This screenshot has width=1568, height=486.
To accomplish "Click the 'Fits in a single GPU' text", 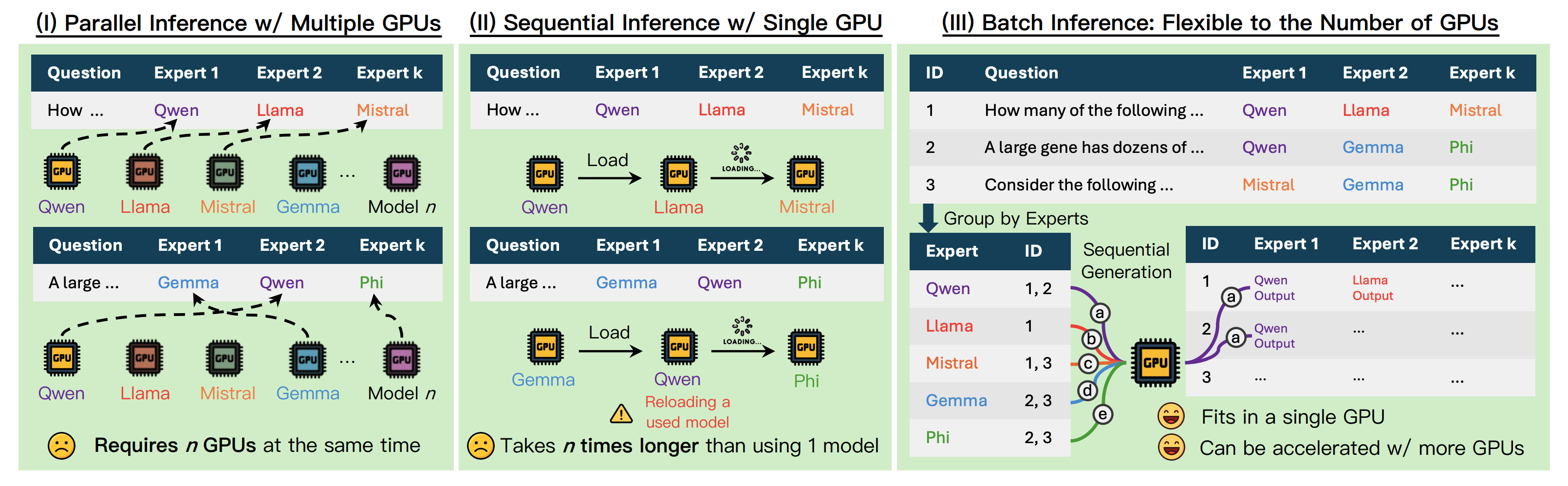I will [1293, 417].
